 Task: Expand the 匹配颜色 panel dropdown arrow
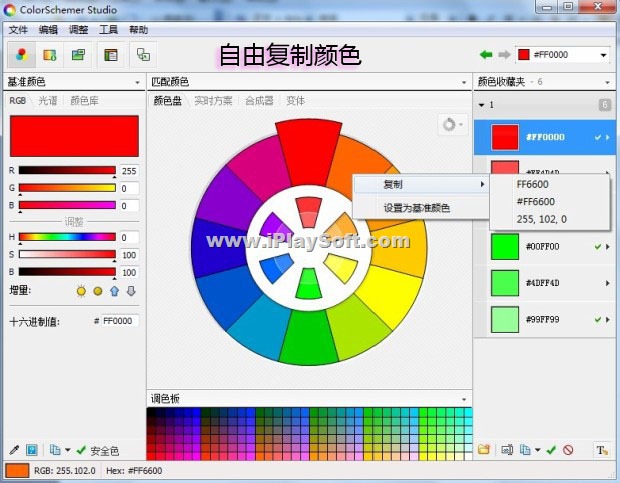464,83
